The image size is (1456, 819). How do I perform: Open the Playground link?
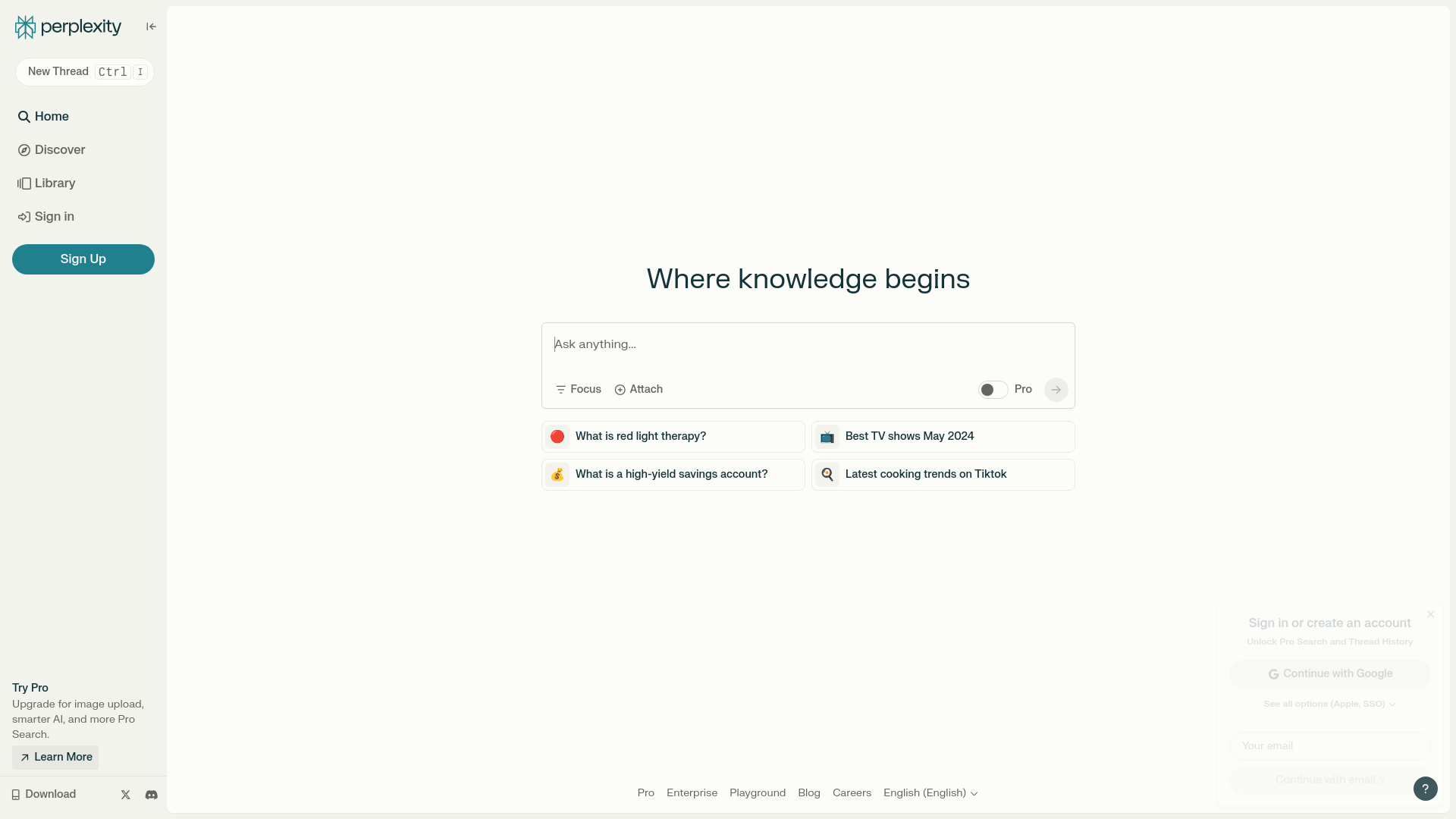pyautogui.click(x=758, y=793)
